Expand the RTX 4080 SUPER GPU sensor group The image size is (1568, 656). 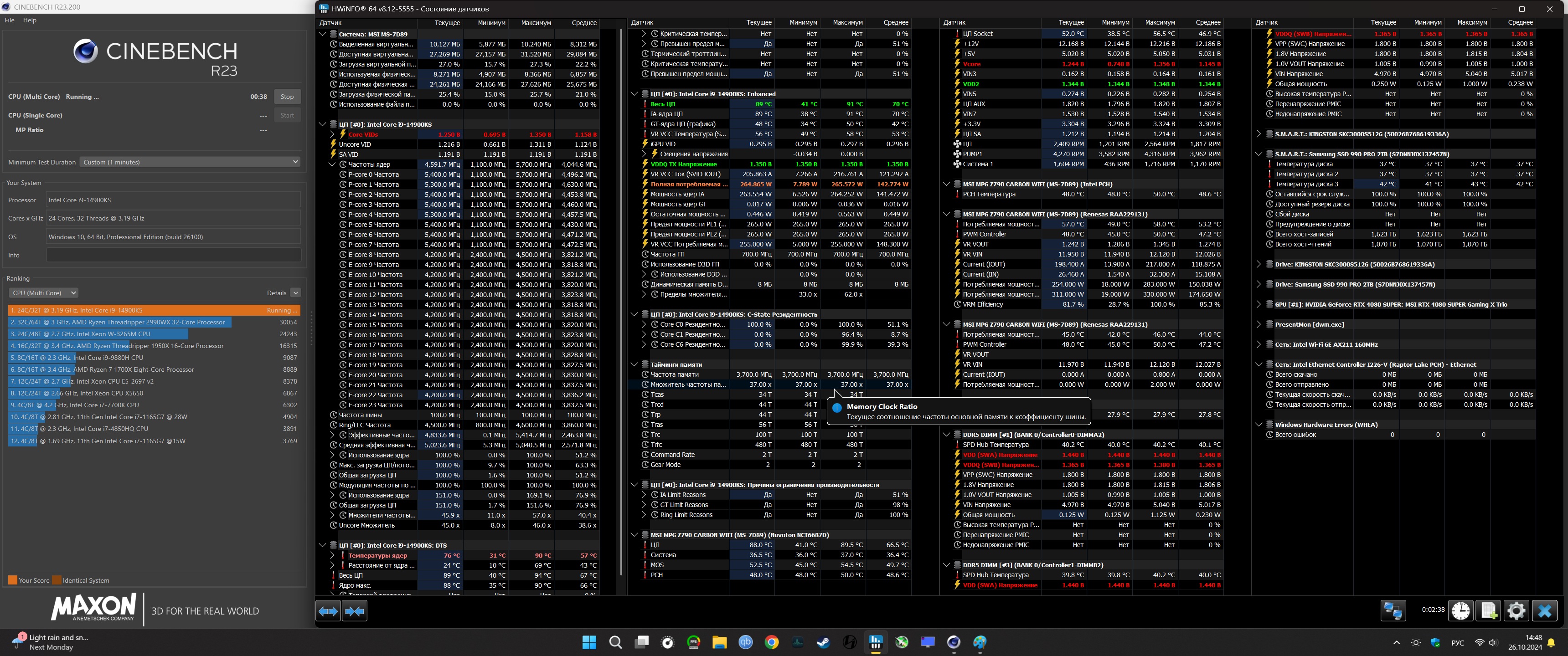click(x=1258, y=304)
